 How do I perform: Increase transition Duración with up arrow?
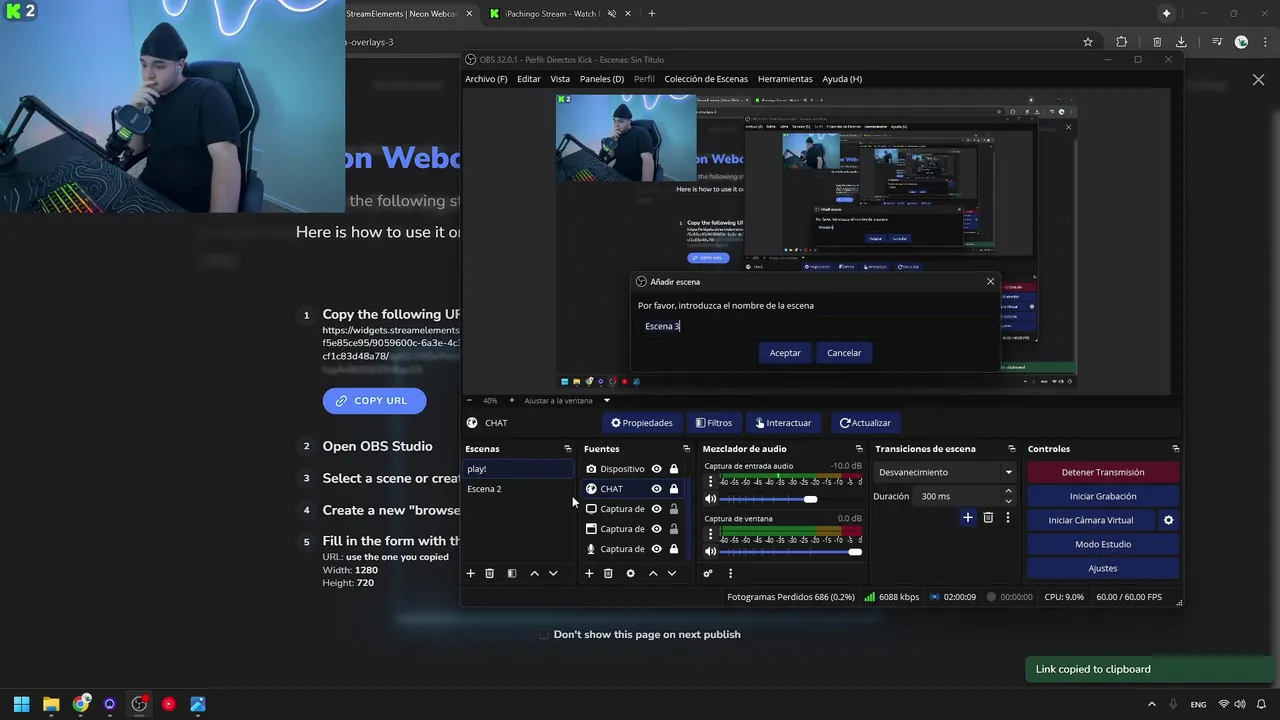(x=1008, y=491)
